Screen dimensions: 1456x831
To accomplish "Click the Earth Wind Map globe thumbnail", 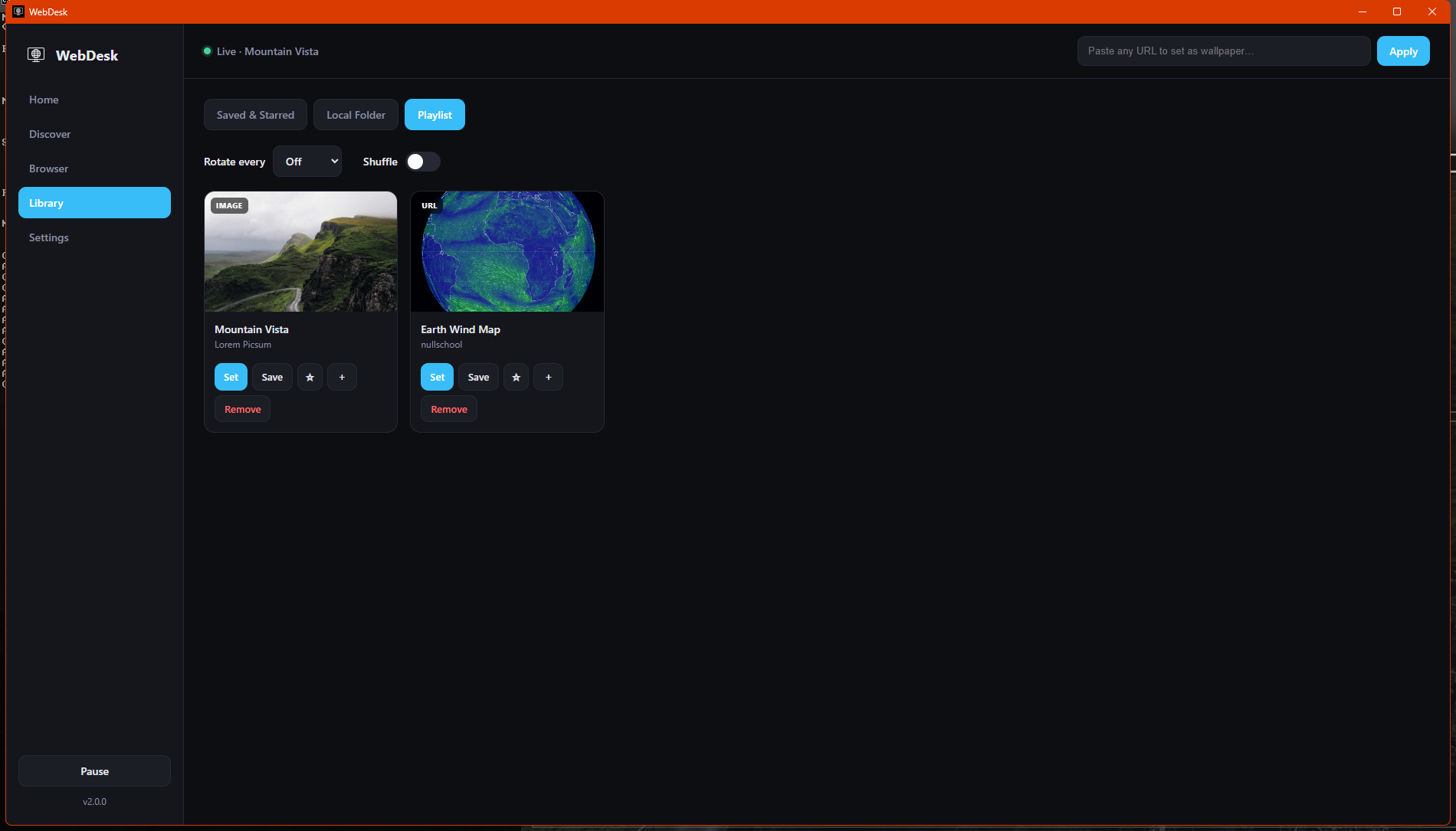I will click(x=507, y=251).
